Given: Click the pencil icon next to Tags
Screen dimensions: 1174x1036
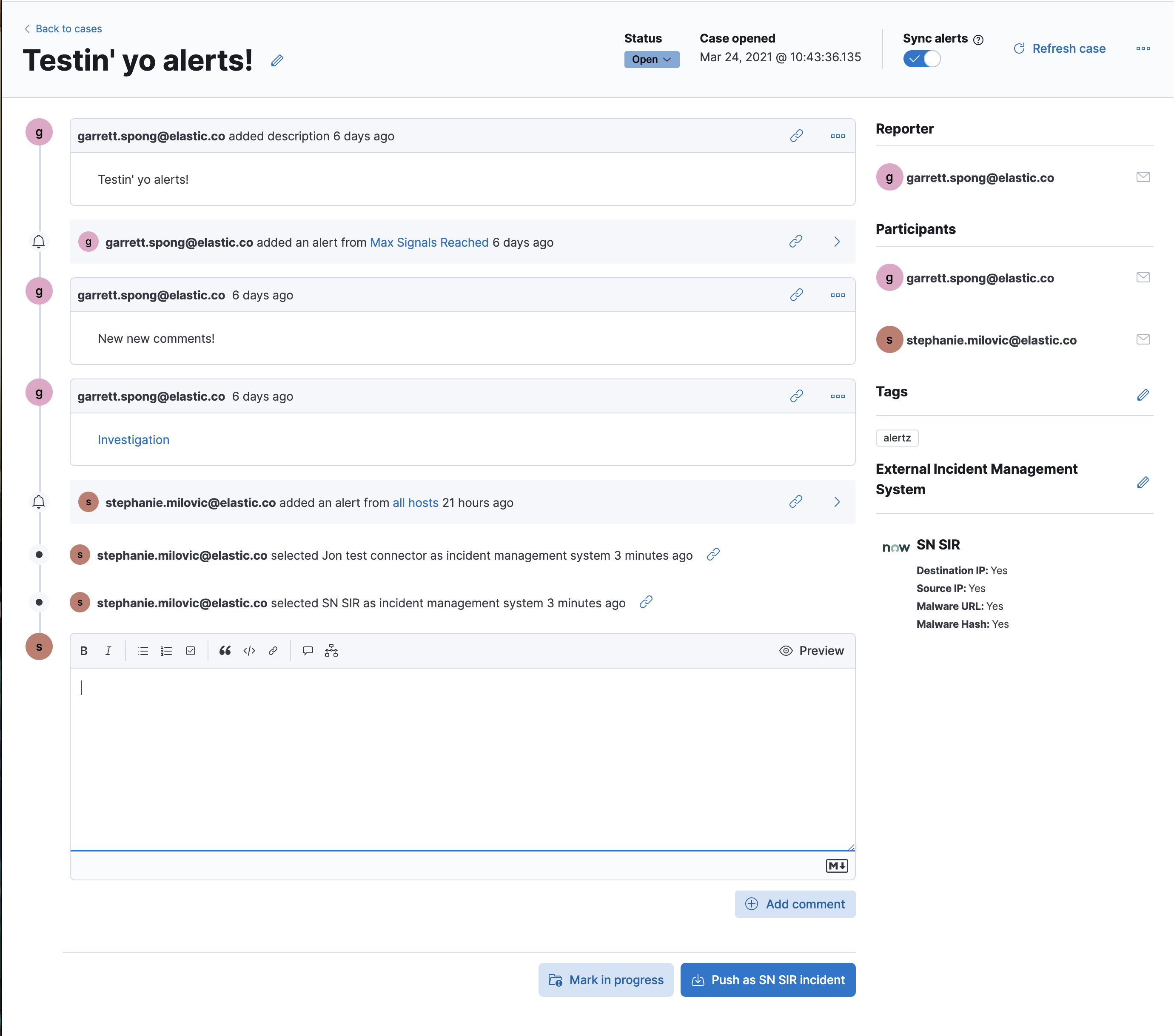Looking at the screenshot, I should tap(1143, 395).
